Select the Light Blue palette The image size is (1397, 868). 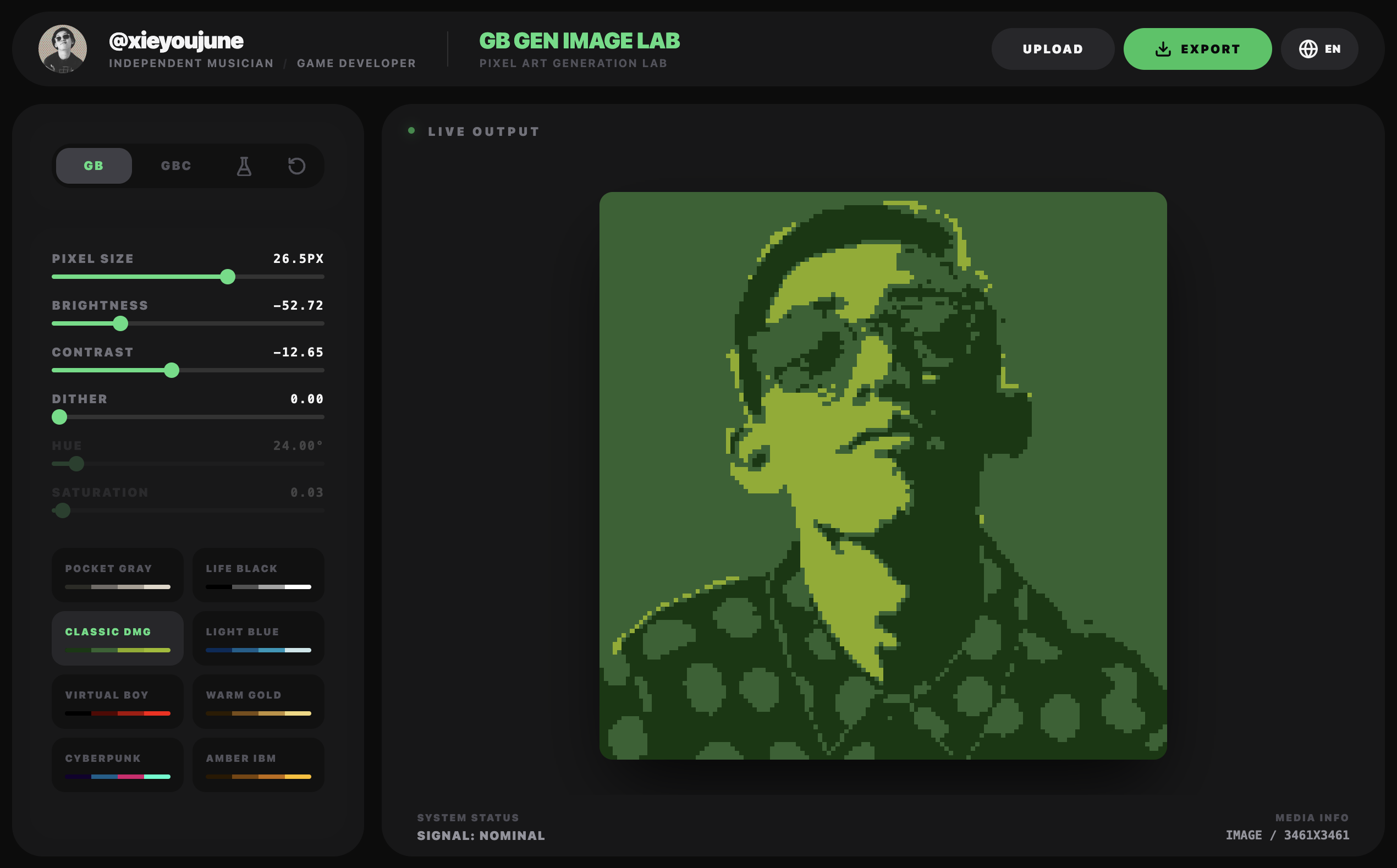(x=258, y=639)
